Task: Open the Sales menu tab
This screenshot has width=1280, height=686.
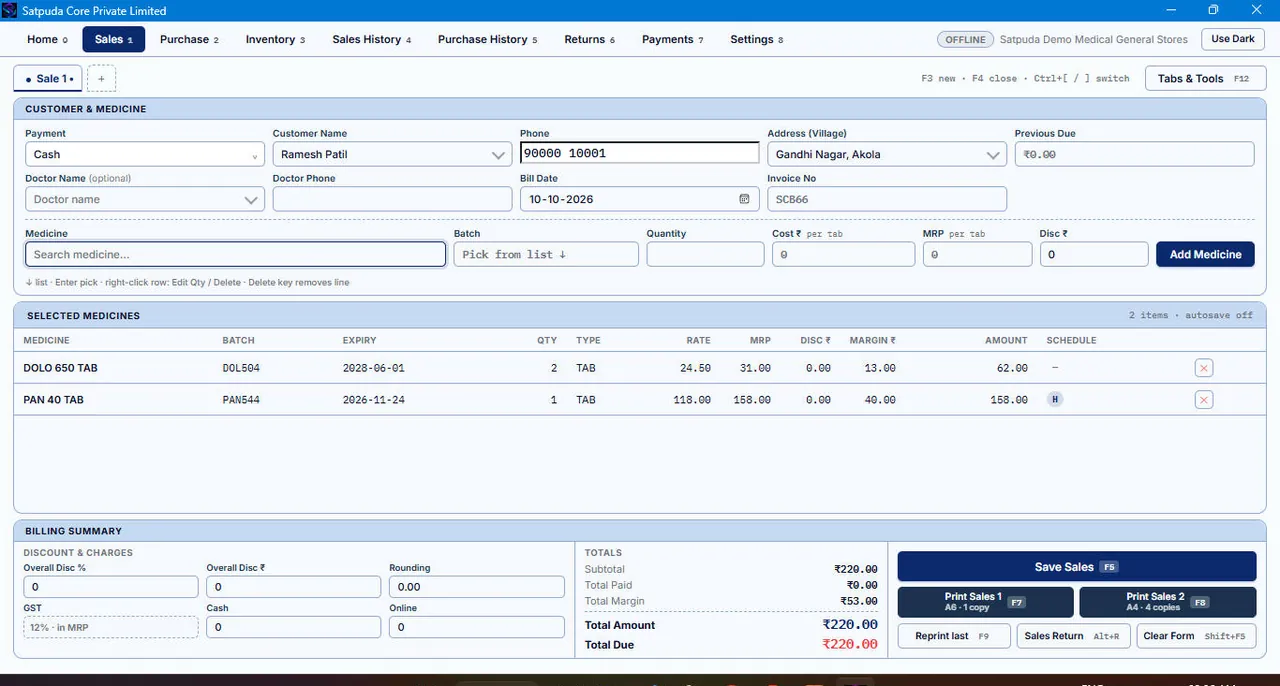Action: click(114, 39)
